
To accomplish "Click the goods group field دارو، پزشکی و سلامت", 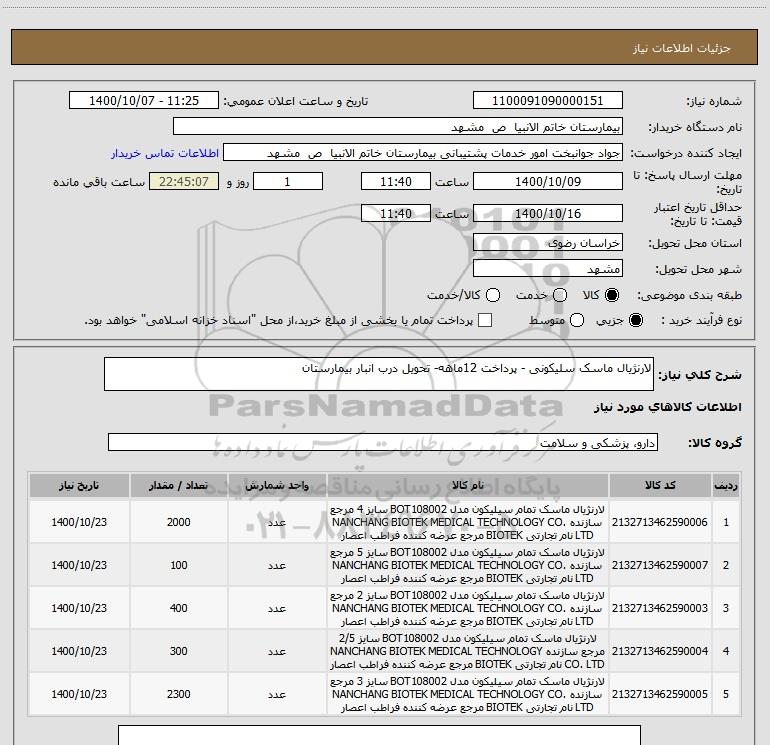I will pos(383,442).
